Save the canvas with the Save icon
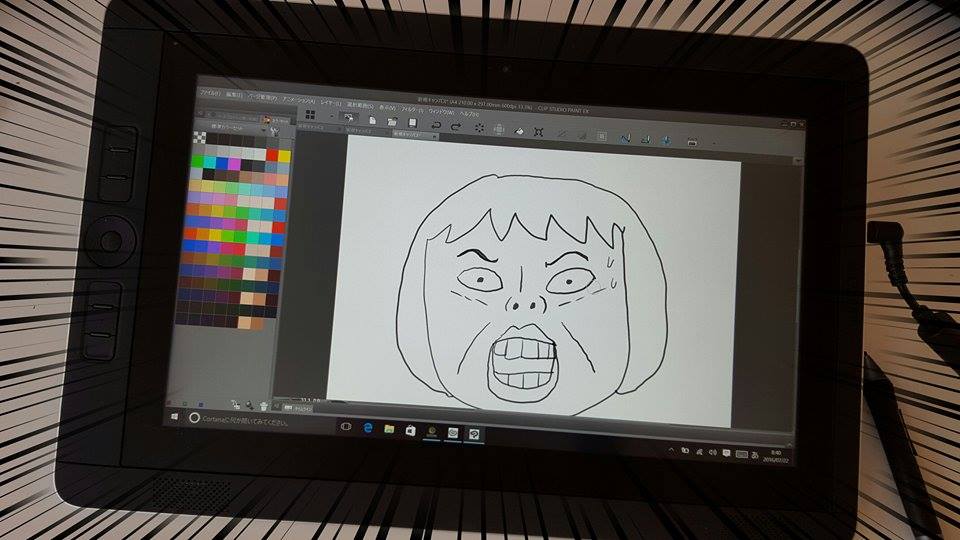The width and height of the screenshot is (960, 540). pyautogui.click(x=412, y=123)
